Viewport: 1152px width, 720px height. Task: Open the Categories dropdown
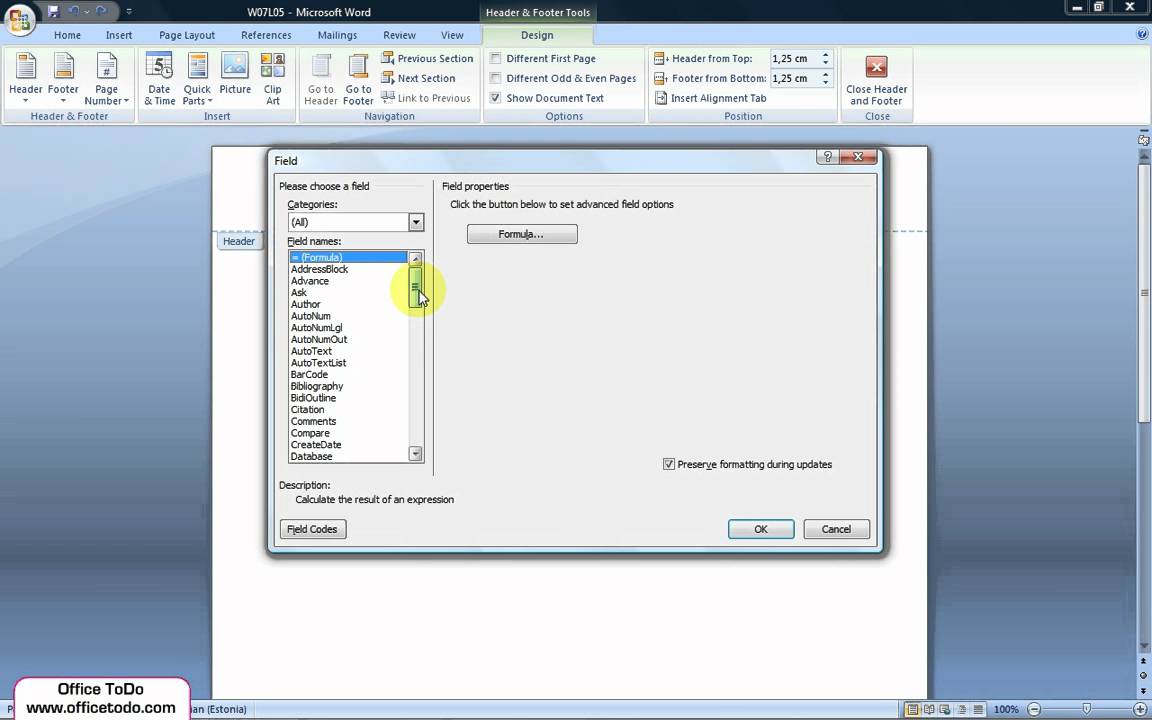416,222
